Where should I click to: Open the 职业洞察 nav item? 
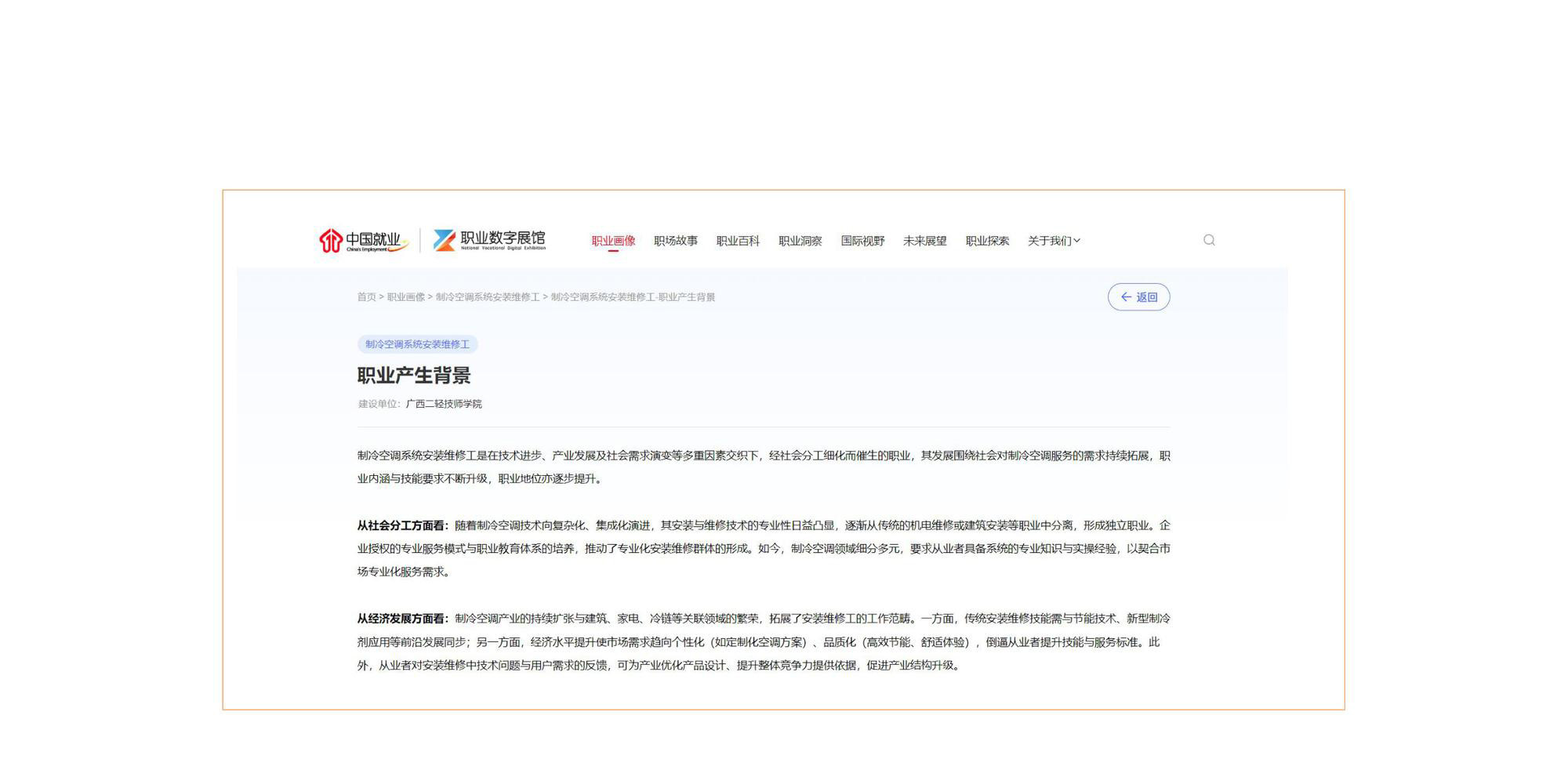pyautogui.click(x=800, y=241)
